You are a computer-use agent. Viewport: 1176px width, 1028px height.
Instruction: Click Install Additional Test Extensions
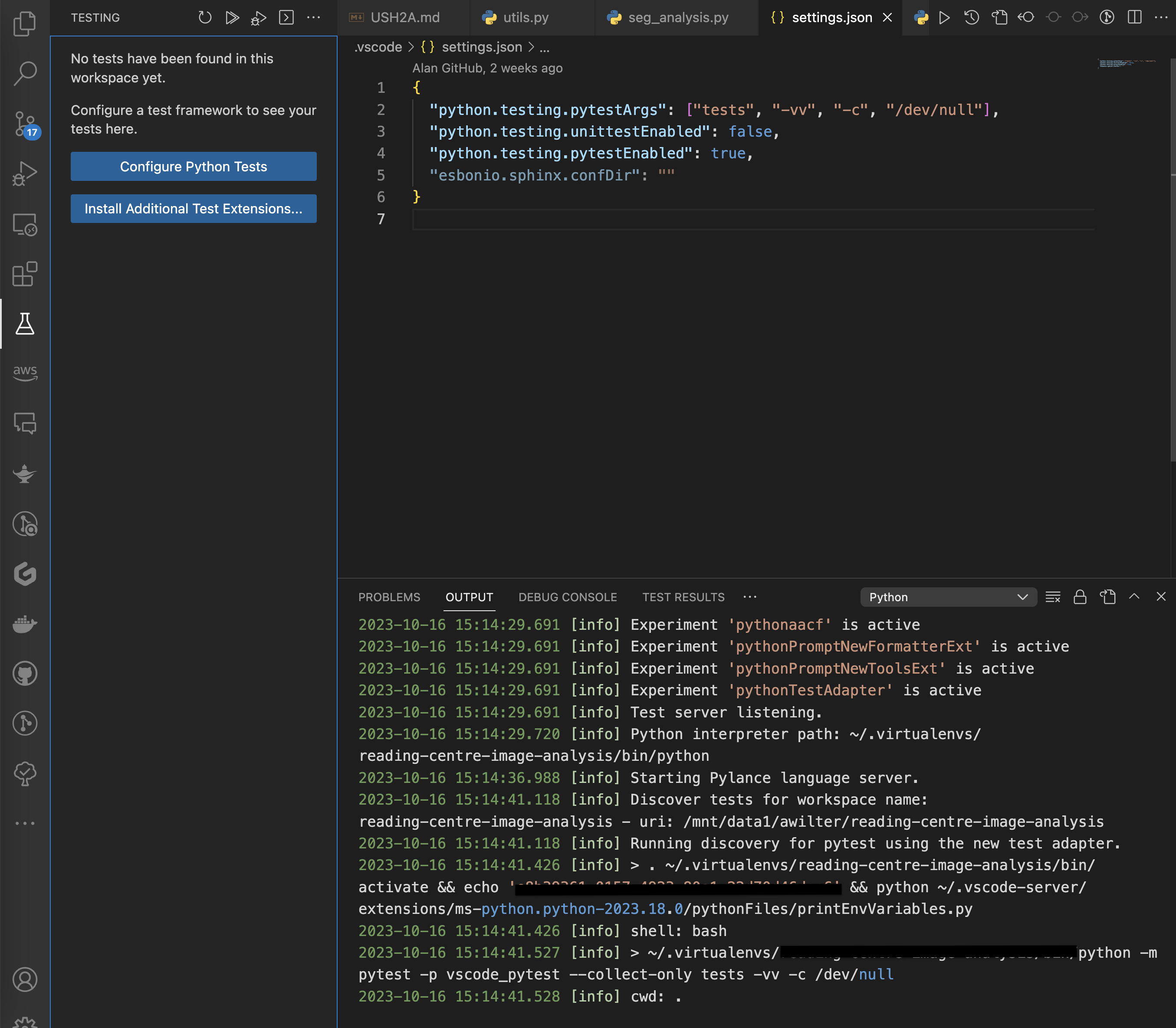[194, 208]
